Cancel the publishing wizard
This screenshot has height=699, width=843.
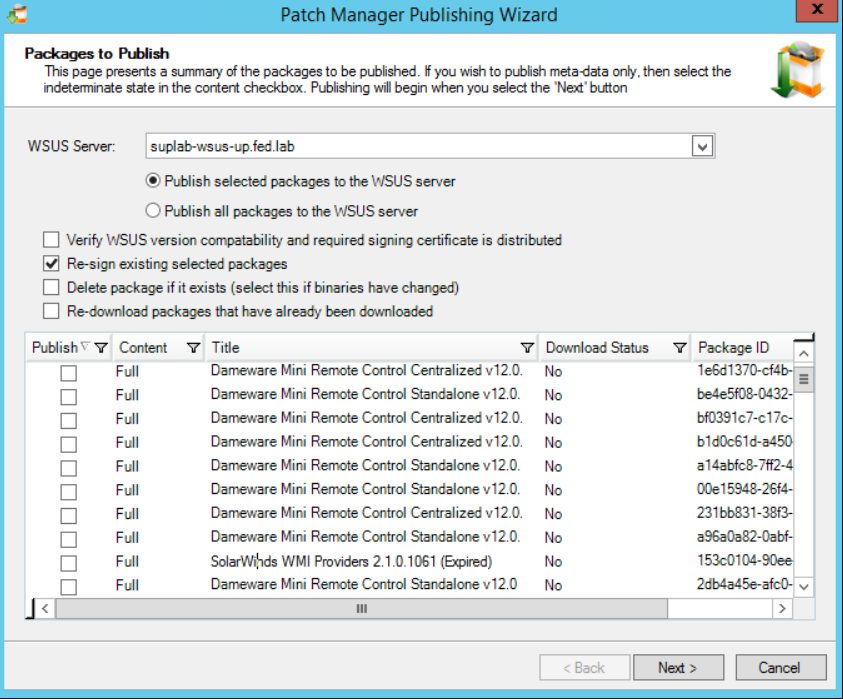tap(781, 667)
